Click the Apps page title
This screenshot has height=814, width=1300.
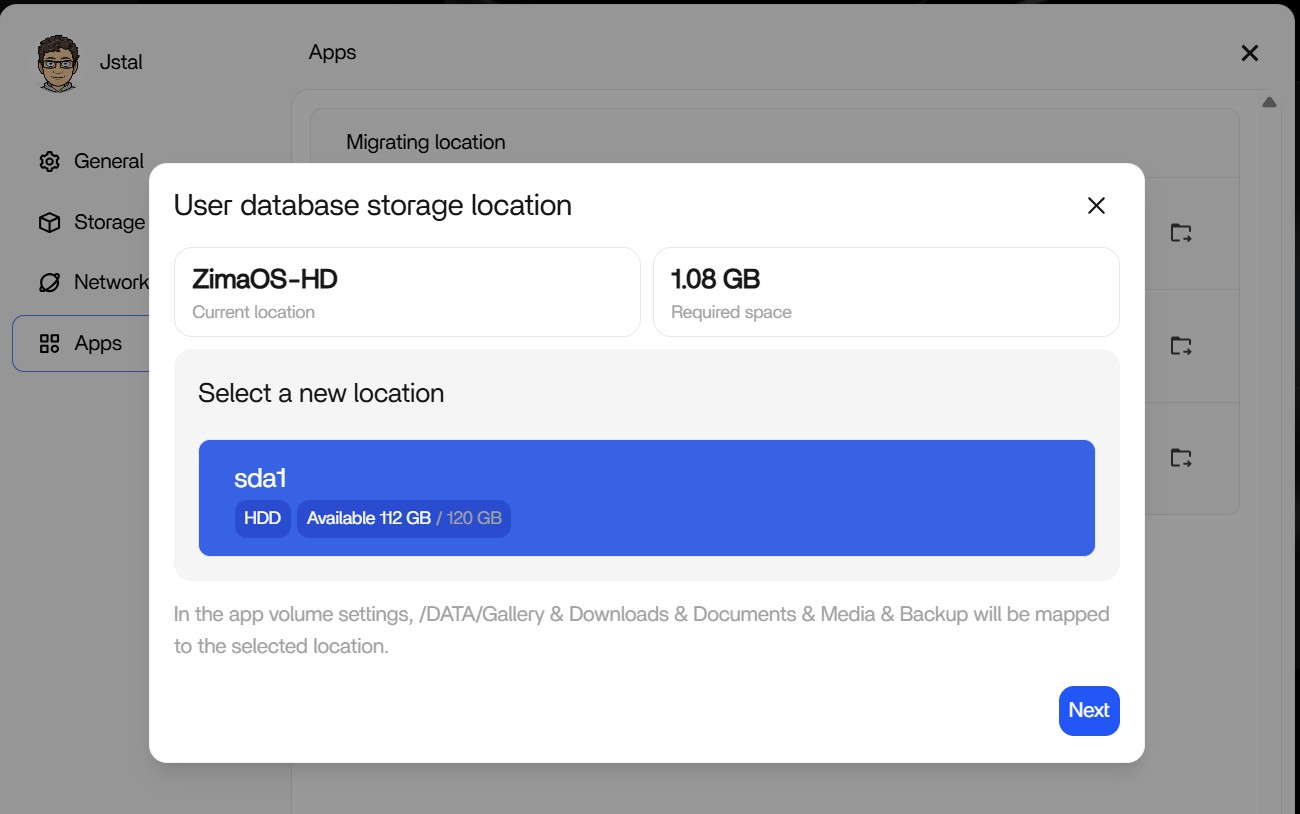332,52
